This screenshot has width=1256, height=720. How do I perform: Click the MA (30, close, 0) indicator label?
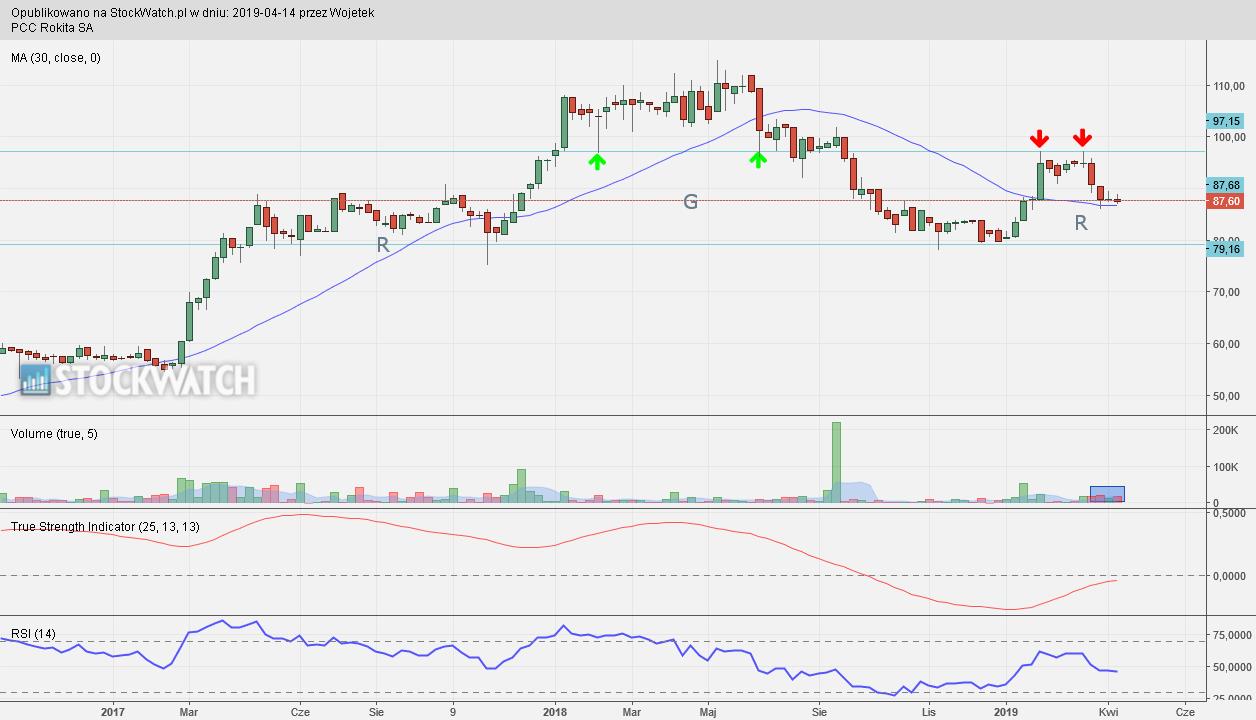pos(56,58)
